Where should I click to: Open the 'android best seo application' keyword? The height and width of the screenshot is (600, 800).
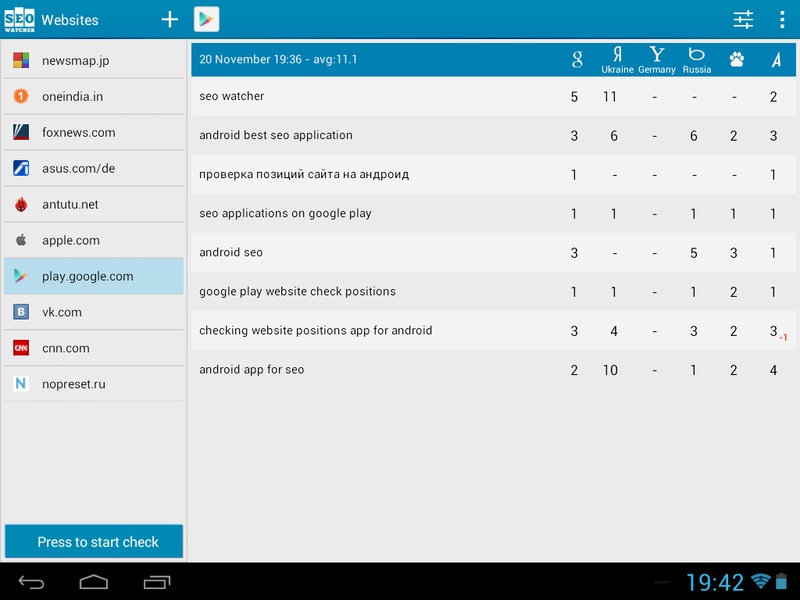(493, 135)
